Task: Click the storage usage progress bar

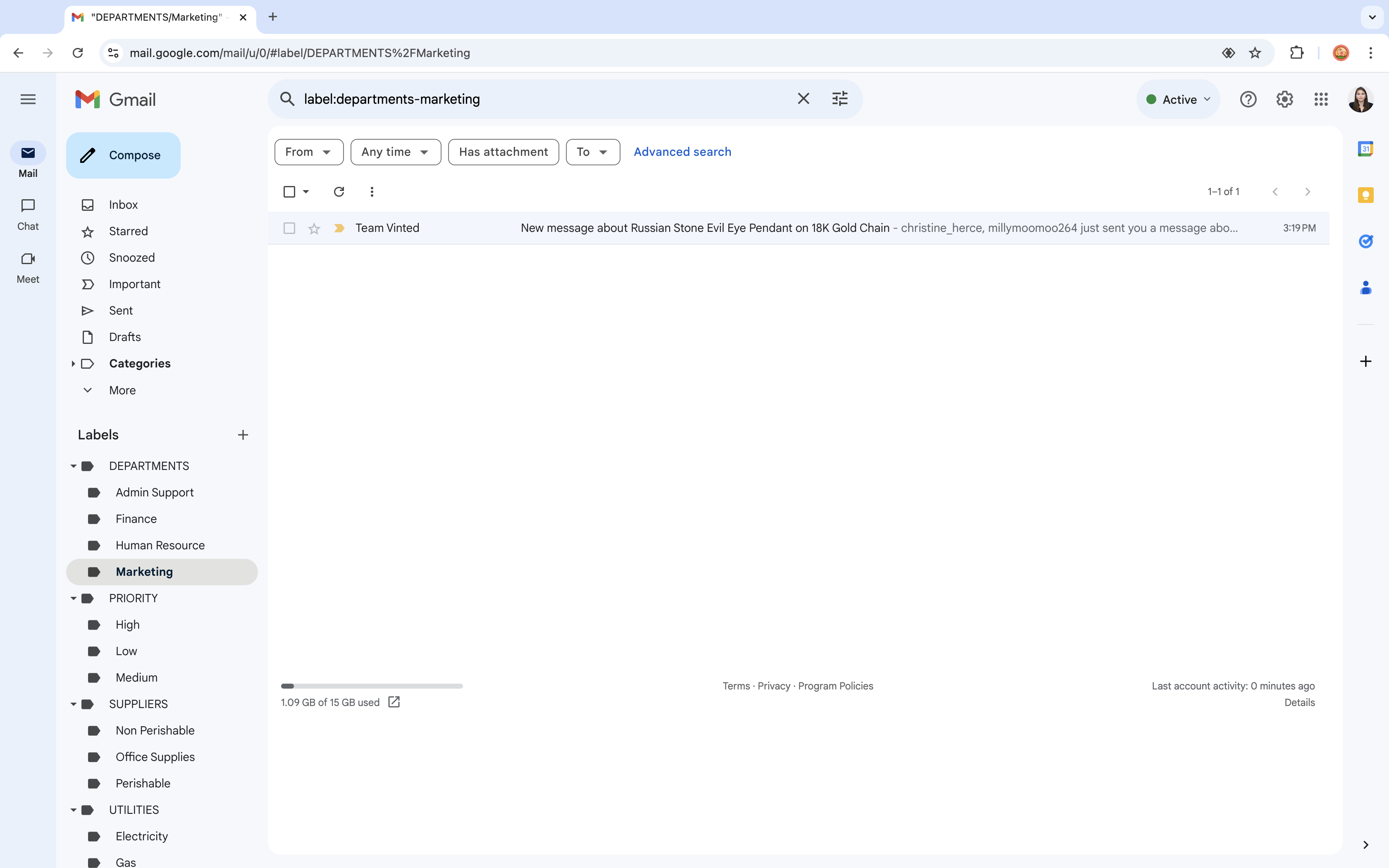Action: click(371, 686)
